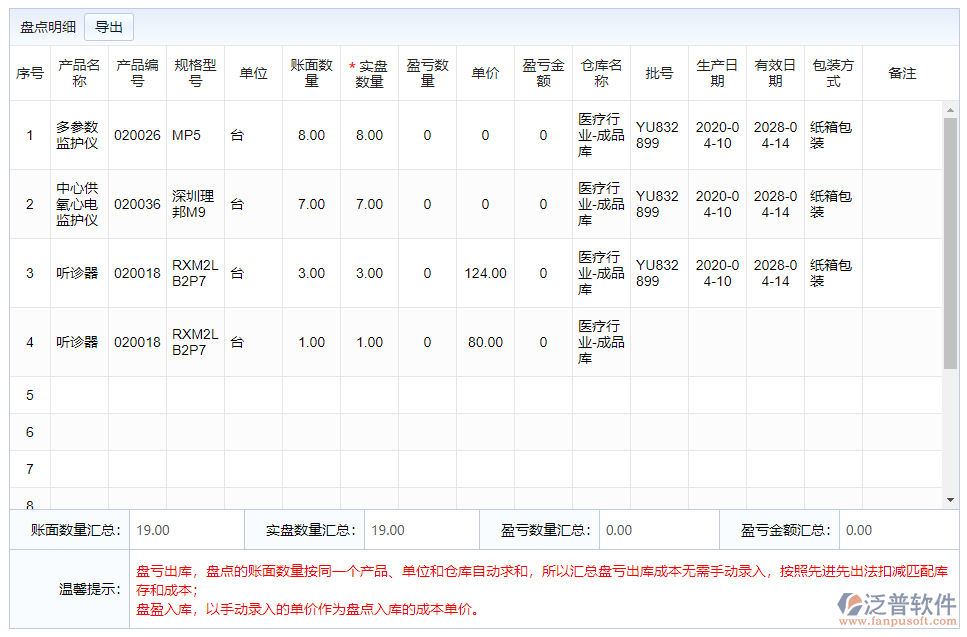Image resolution: width=967 pixels, height=637 pixels.
Task: Click the 听诊器 product name in row 3
Action: [79, 272]
